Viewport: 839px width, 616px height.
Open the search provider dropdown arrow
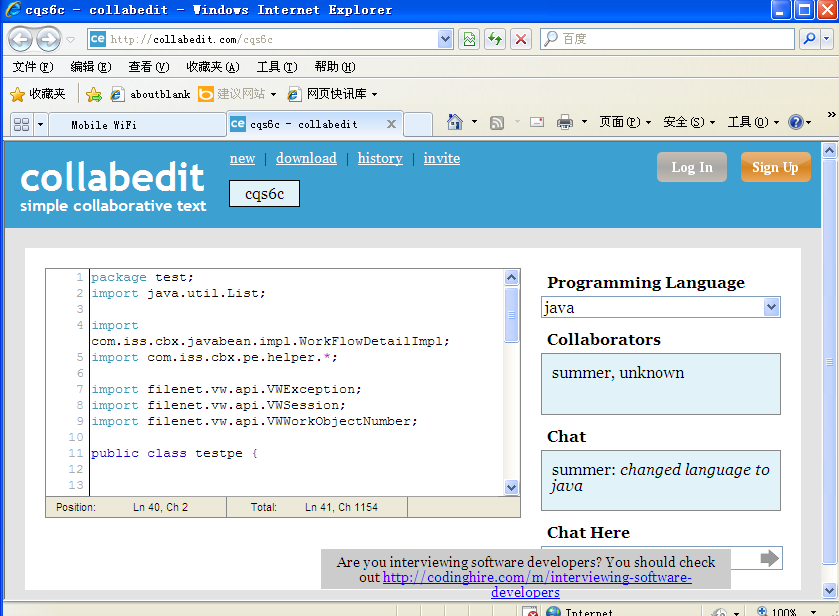tap(827, 39)
